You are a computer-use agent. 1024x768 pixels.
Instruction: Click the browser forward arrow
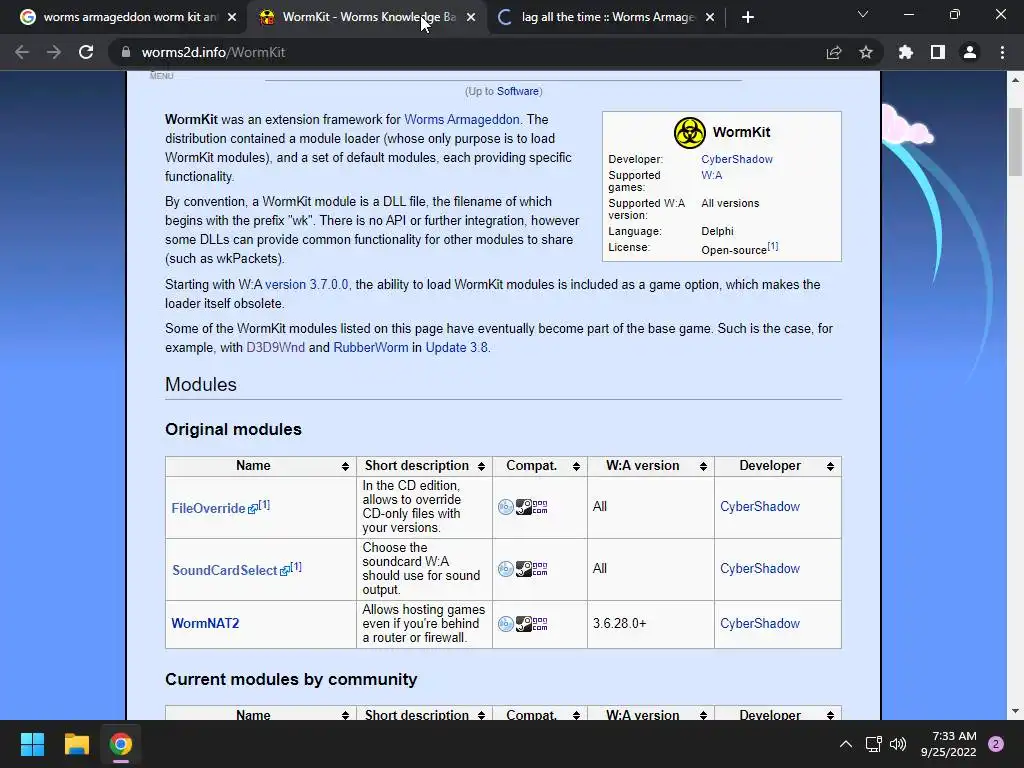pos(54,52)
